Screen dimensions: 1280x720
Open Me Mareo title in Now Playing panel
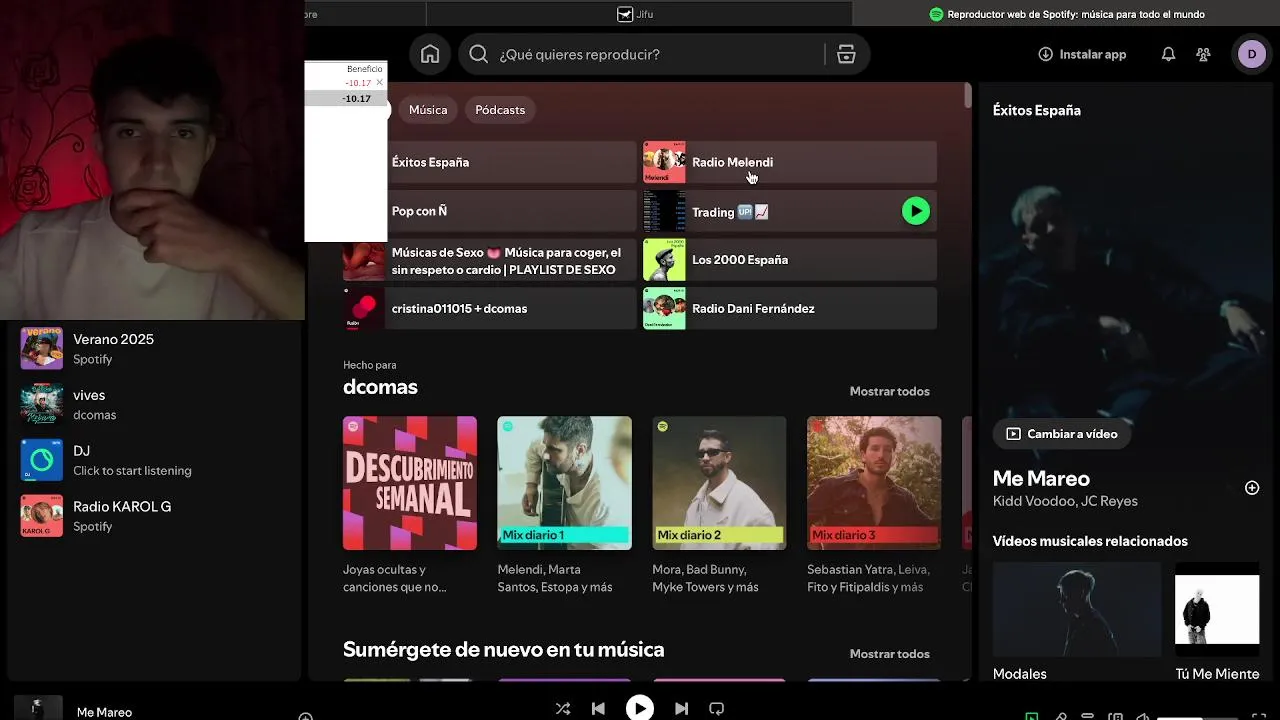pyautogui.click(x=1041, y=478)
